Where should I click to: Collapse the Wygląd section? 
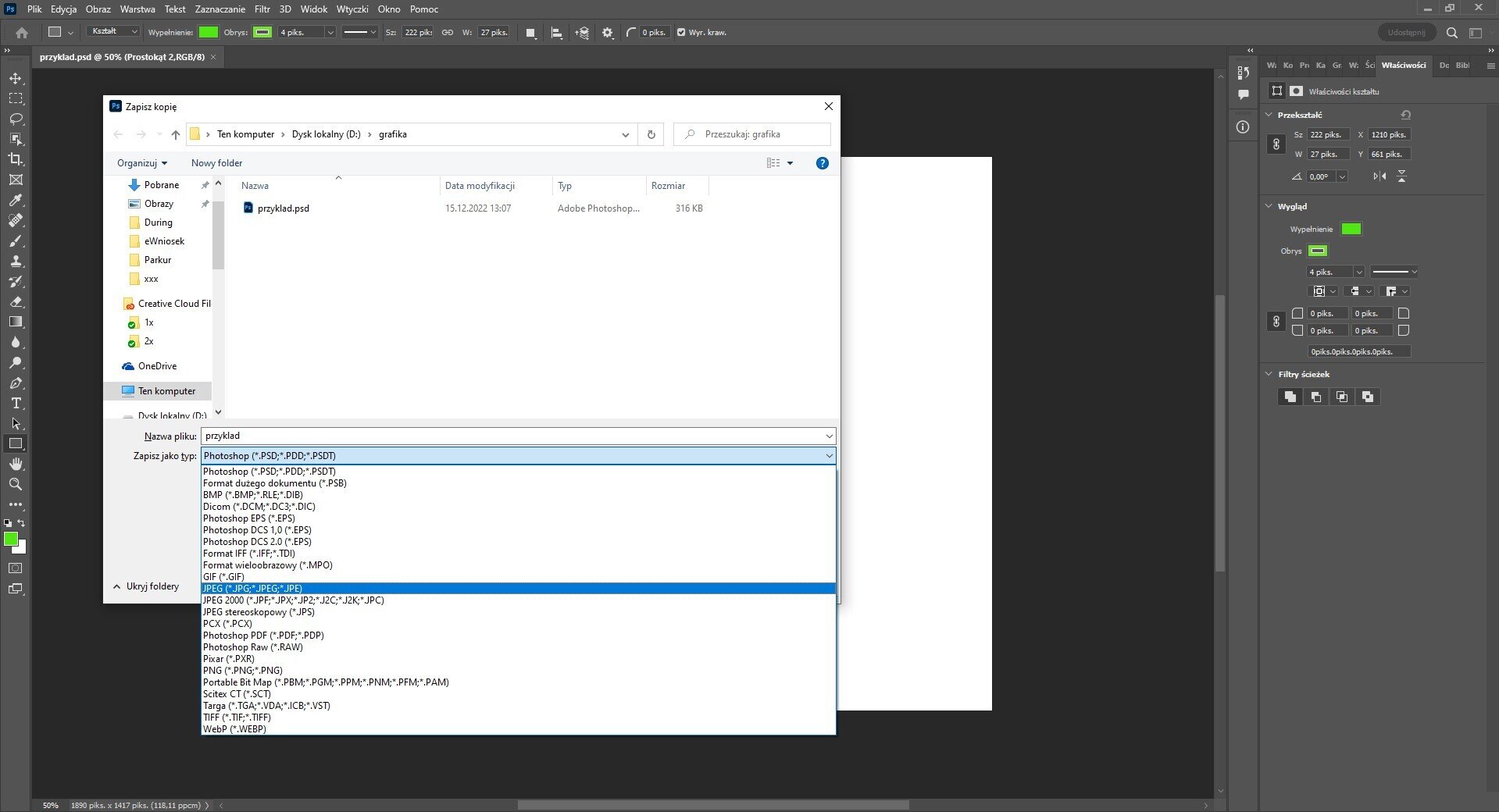tap(1269, 207)
